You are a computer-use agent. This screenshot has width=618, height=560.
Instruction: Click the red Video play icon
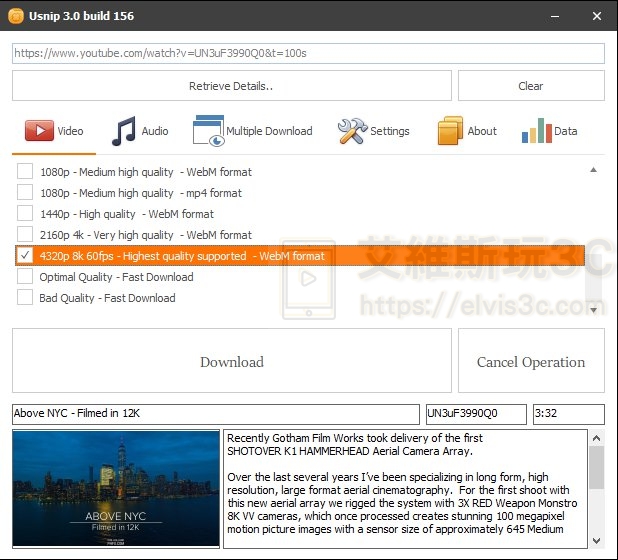click(x=39, y=131)
